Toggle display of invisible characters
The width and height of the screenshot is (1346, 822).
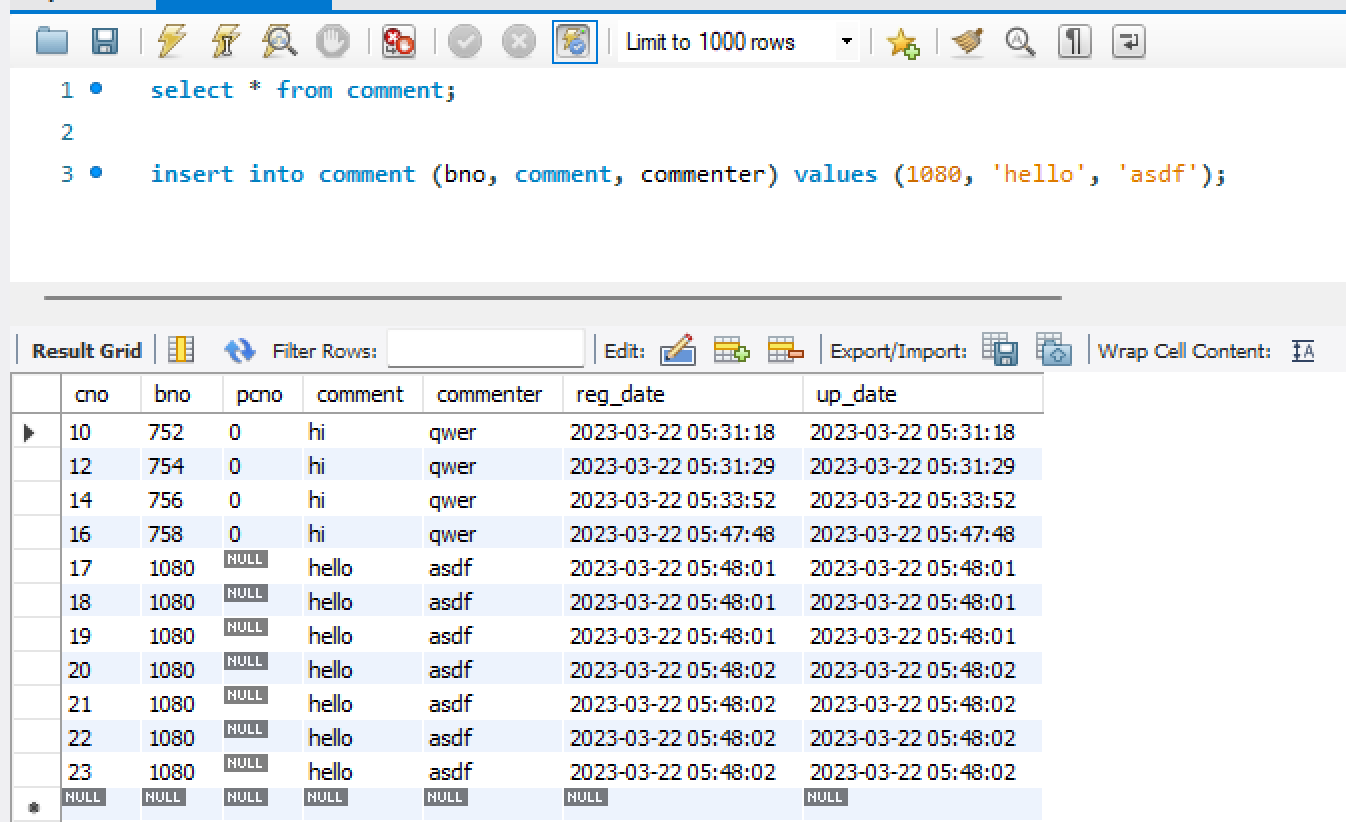(x=1075, y=41)
